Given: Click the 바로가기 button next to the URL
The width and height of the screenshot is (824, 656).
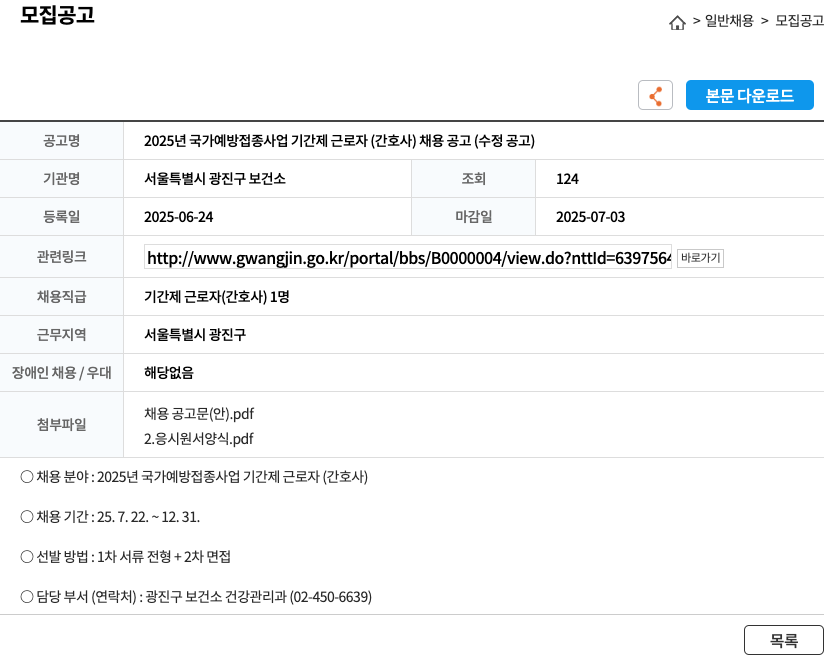Looking at the screenshot, I should (x=700, y=258).
